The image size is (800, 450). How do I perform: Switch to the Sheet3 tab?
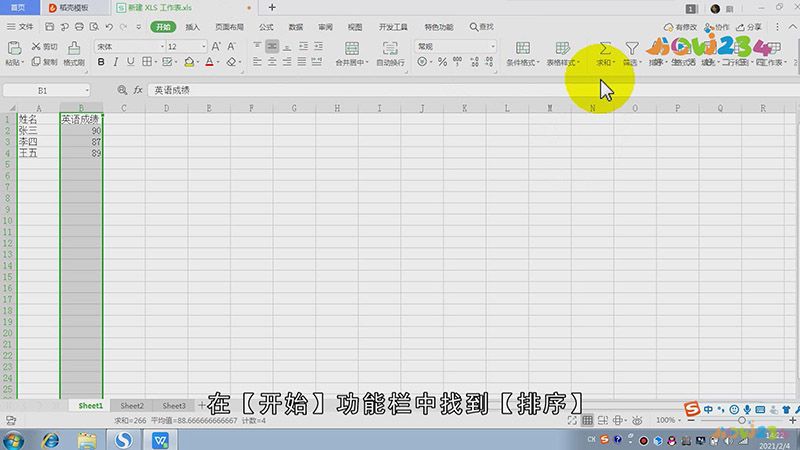pyautogui.click(x=174, y=406)
